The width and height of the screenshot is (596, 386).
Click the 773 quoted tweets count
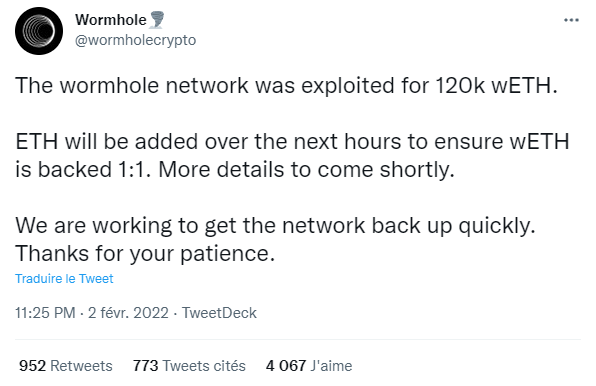[145, 366]
